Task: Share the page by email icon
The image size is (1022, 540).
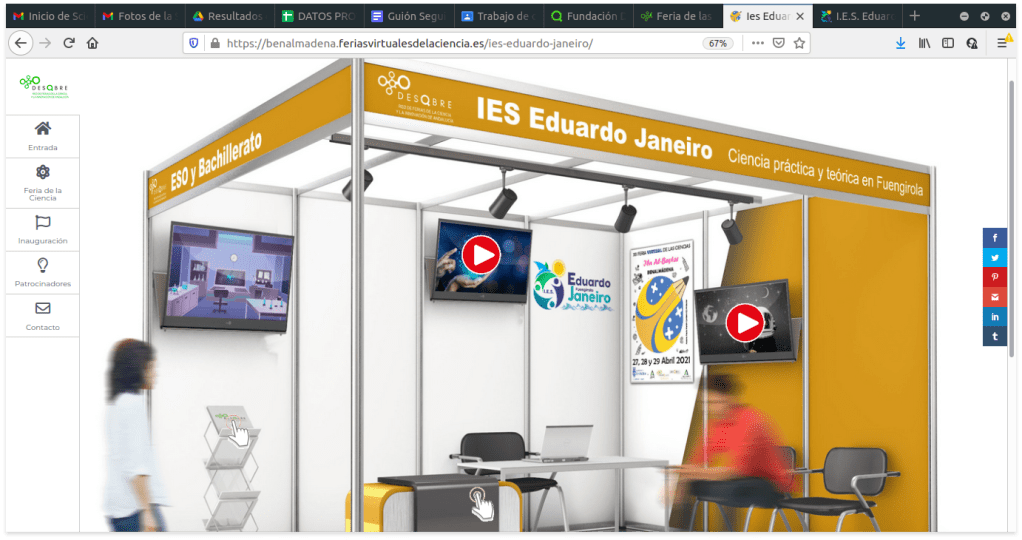Action: (x=995, y=297)
